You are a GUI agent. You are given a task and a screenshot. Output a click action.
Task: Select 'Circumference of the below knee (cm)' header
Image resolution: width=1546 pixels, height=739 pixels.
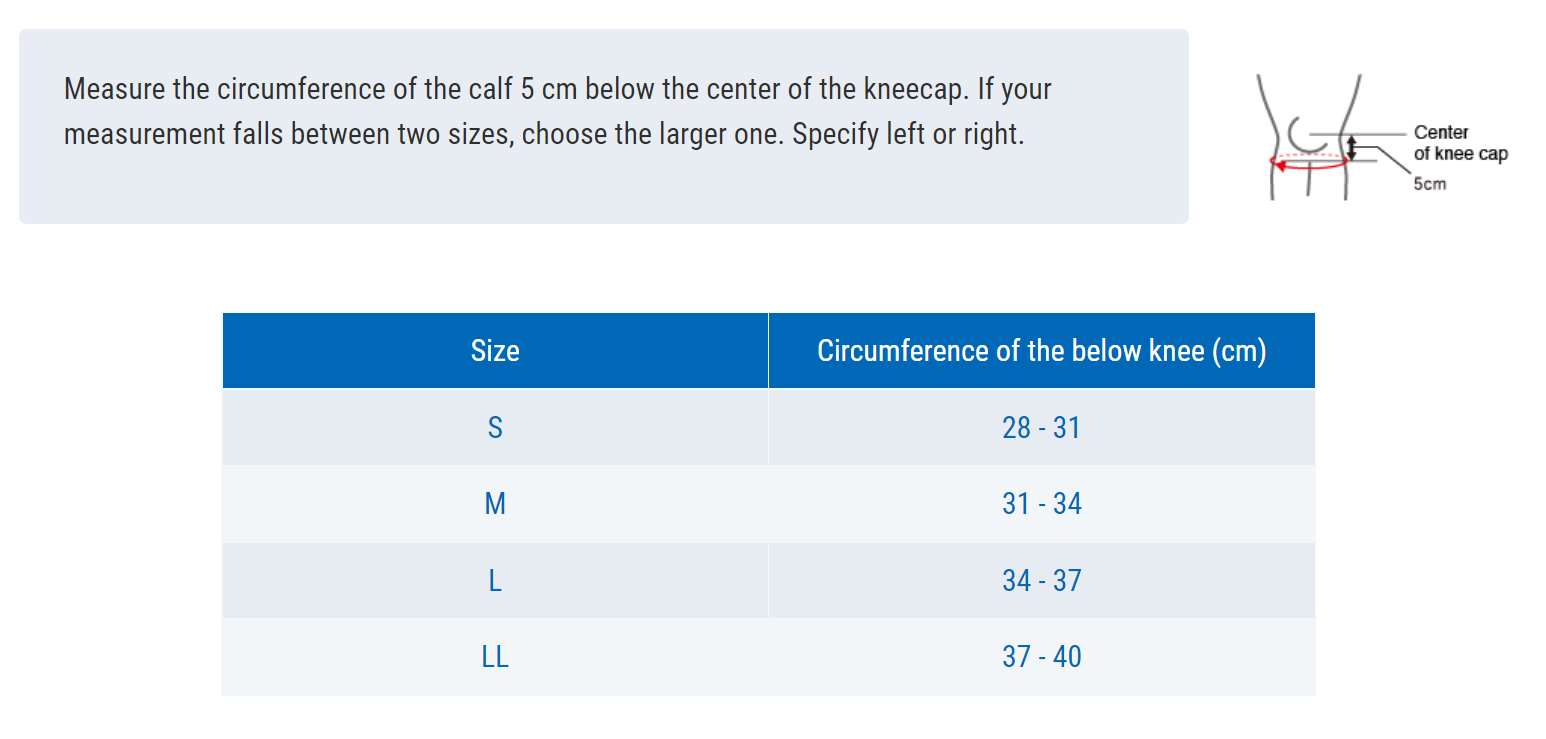1041,351
